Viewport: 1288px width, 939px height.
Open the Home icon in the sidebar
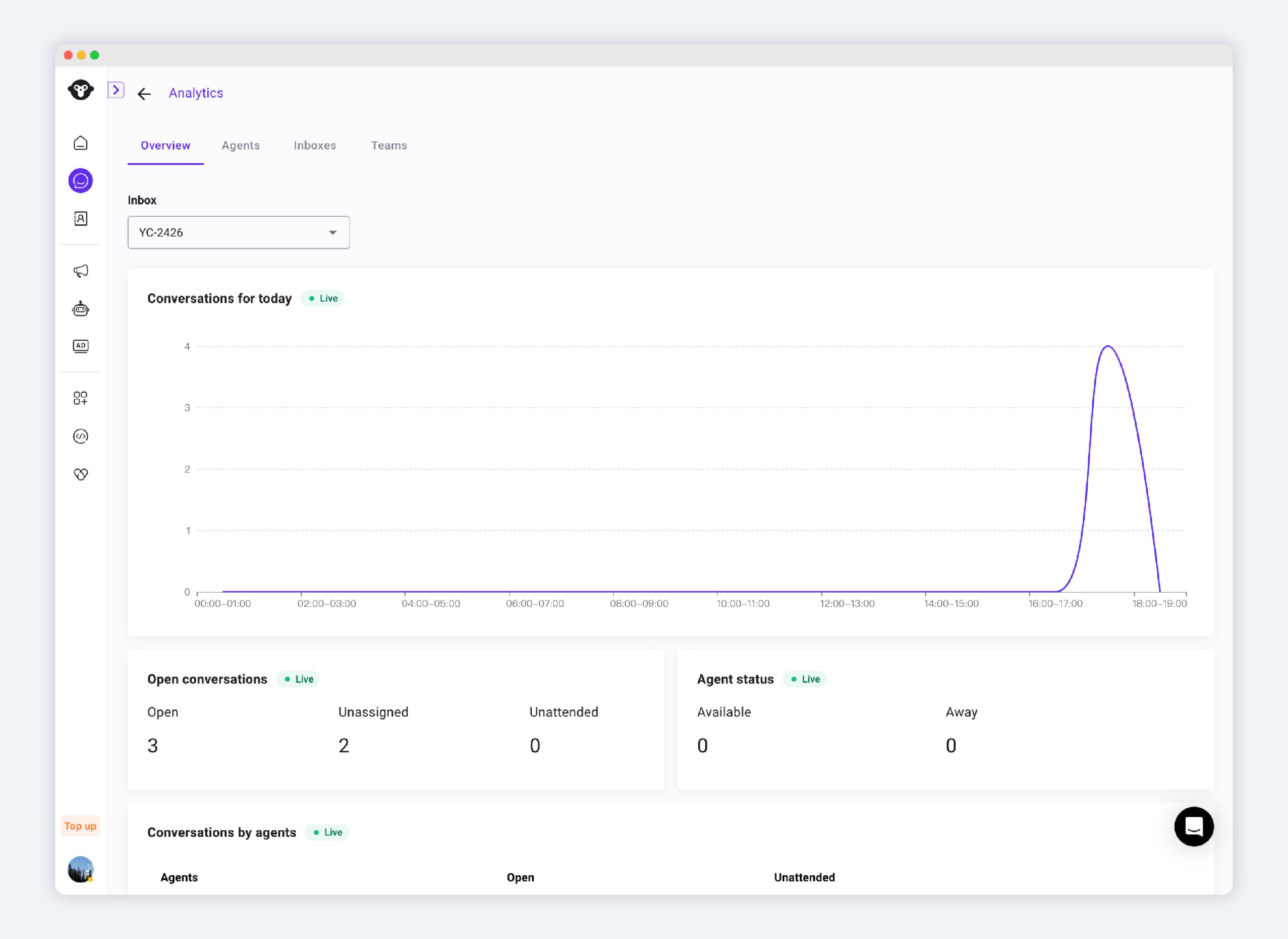[81, 143]
